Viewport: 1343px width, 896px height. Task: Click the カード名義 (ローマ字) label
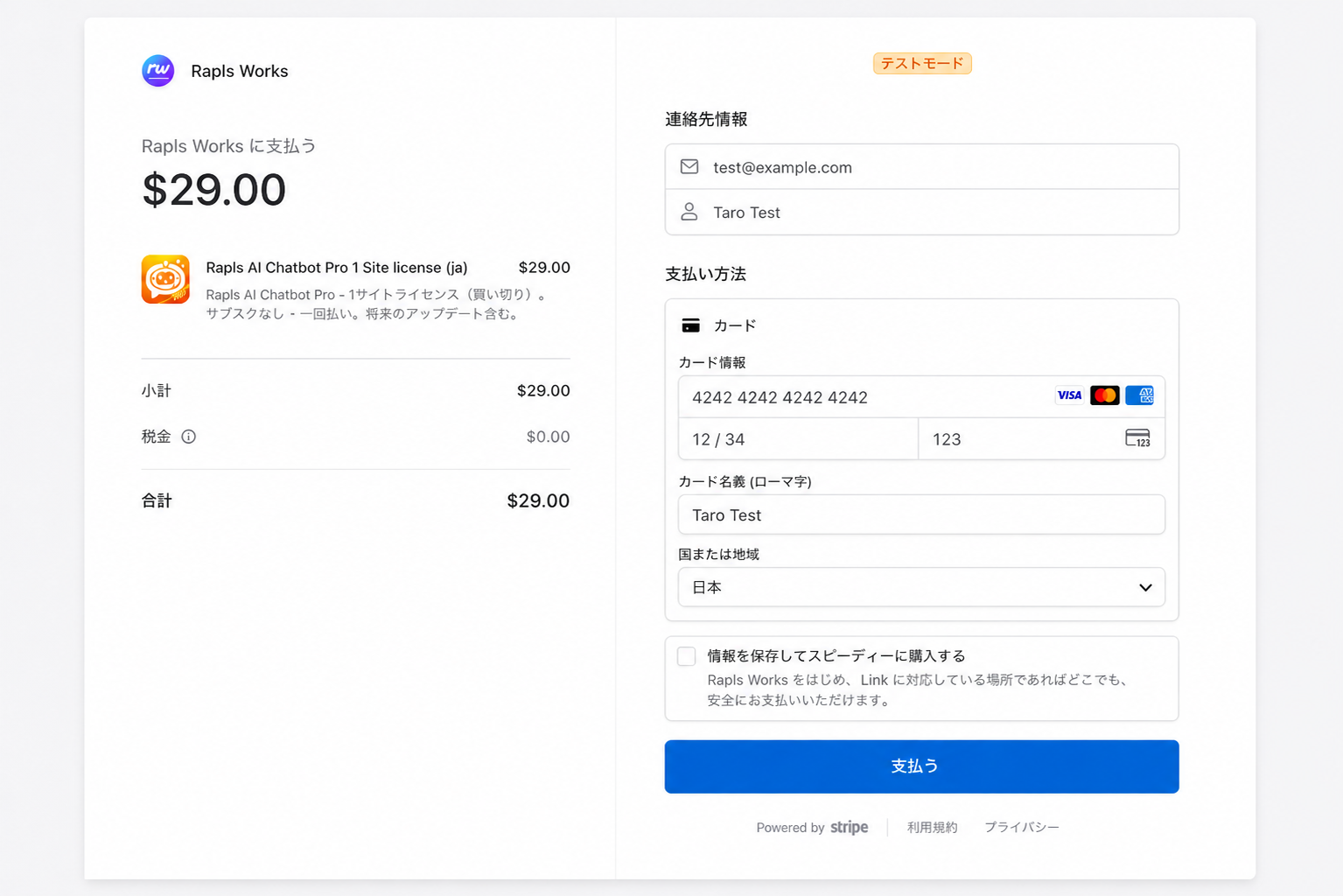745,481
